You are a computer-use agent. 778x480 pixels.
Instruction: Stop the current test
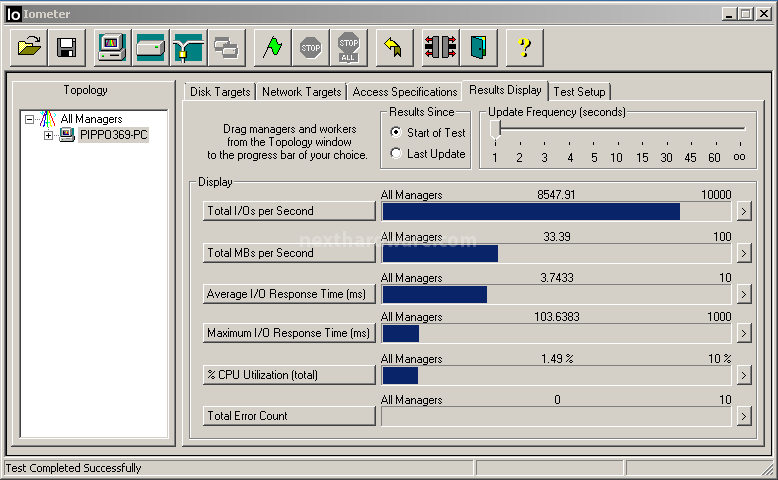[311, 48]
